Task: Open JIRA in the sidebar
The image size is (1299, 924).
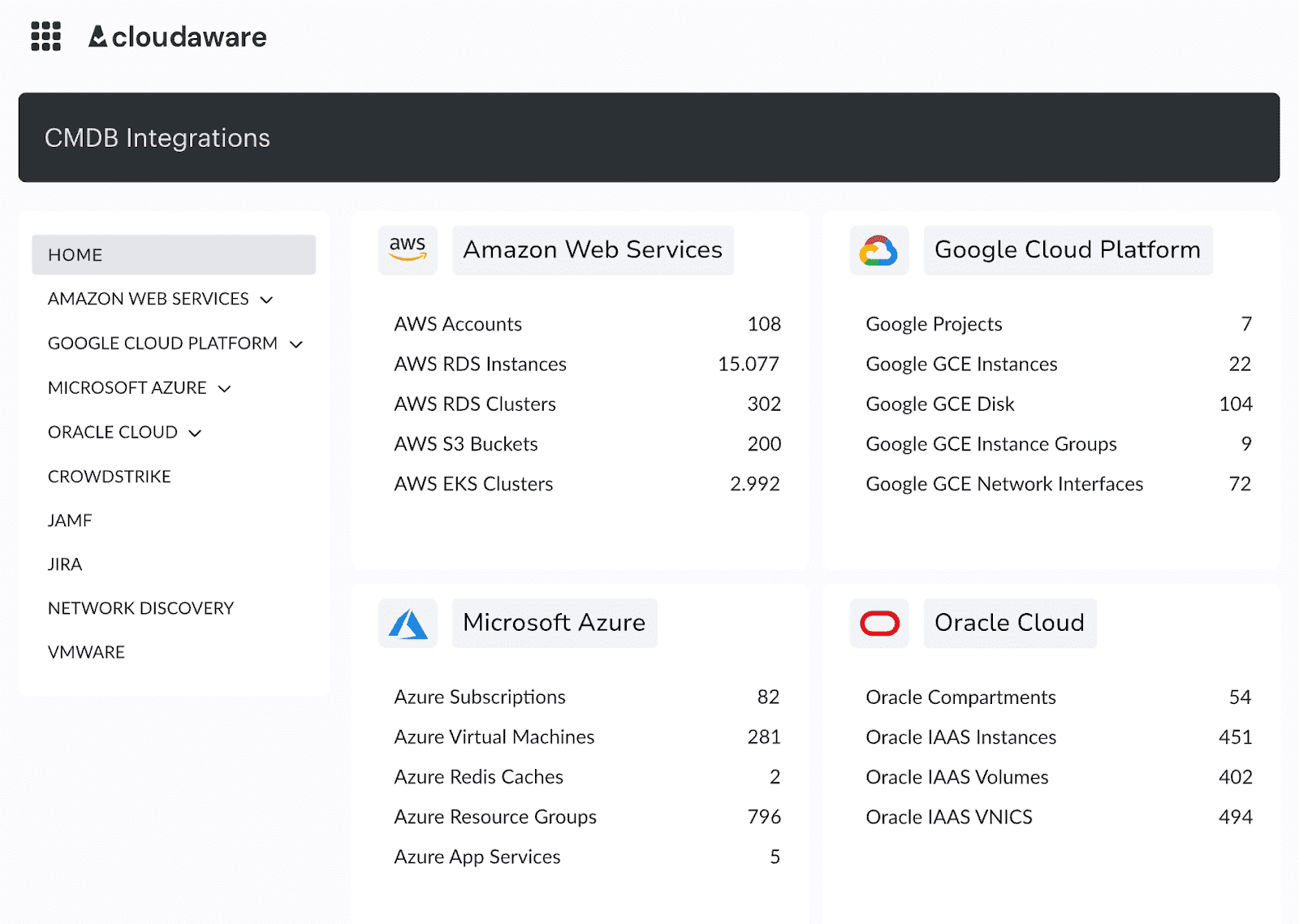Action: point(65,564)
